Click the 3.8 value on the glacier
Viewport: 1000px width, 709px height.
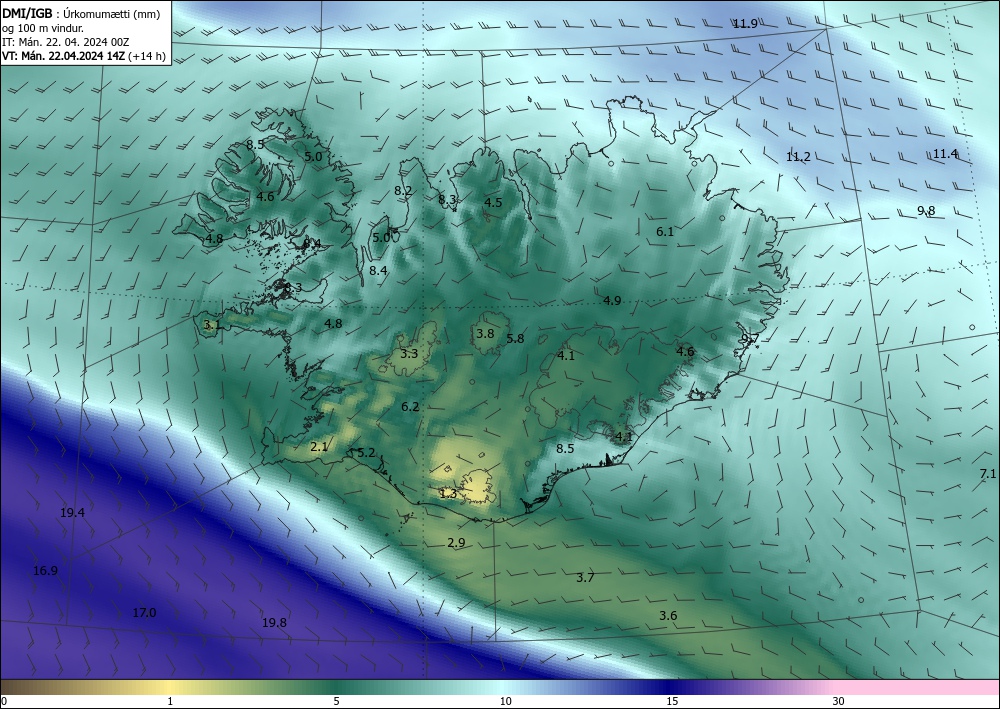[485, 334]
